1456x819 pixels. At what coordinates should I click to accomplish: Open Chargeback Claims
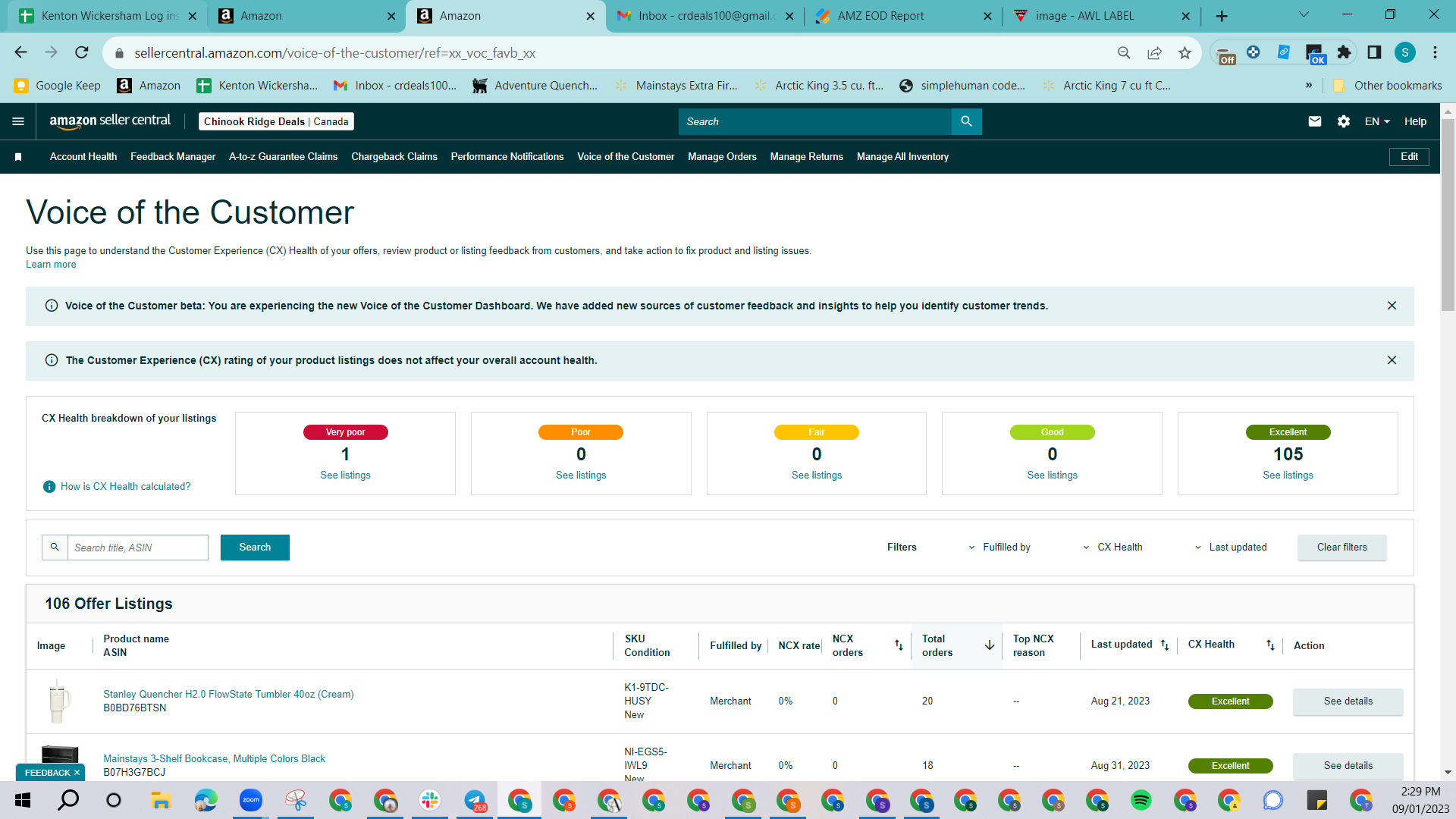(394, 157)
